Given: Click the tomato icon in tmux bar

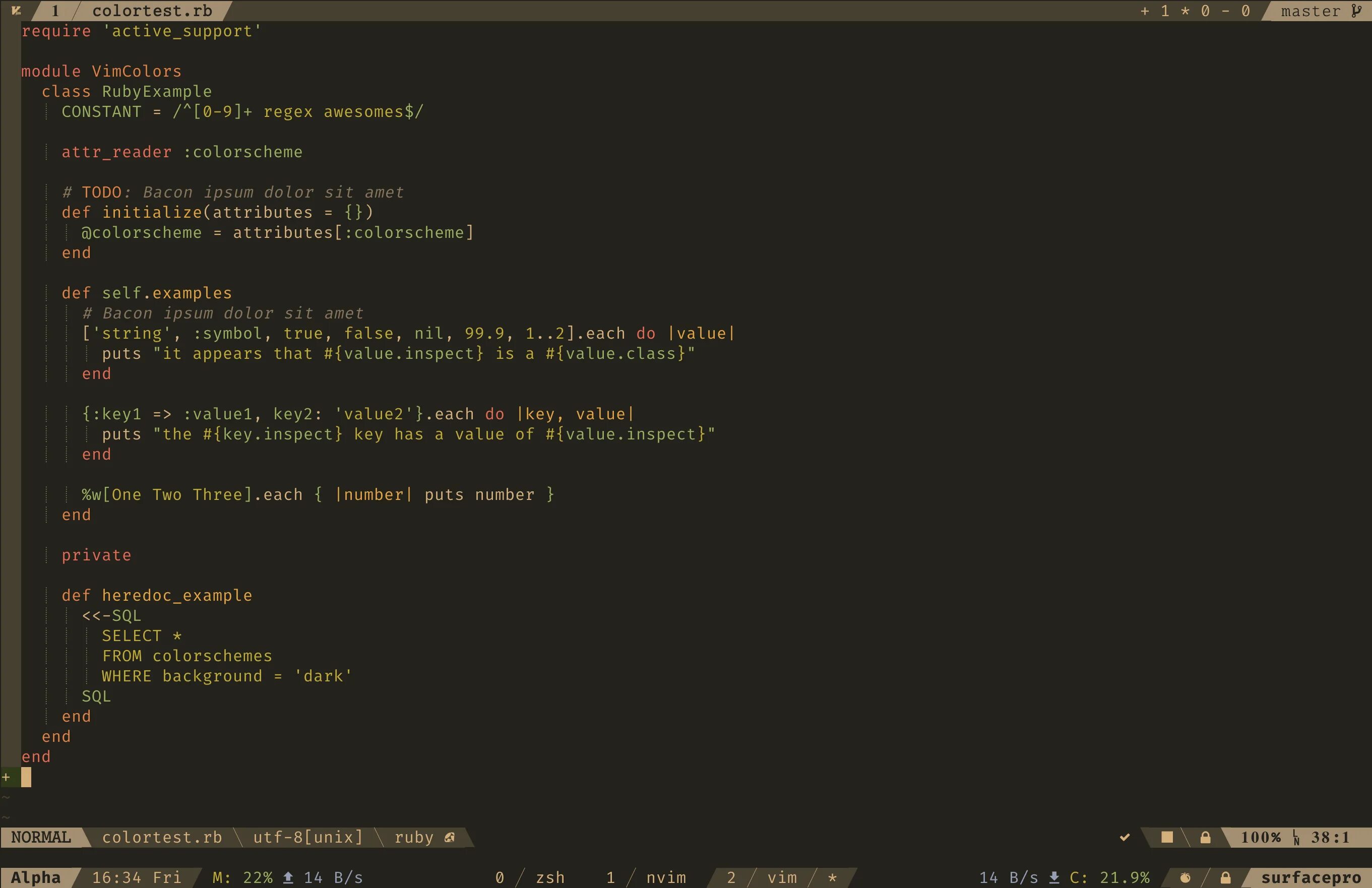Looking at the screenshot, I should click(1185, 877).
